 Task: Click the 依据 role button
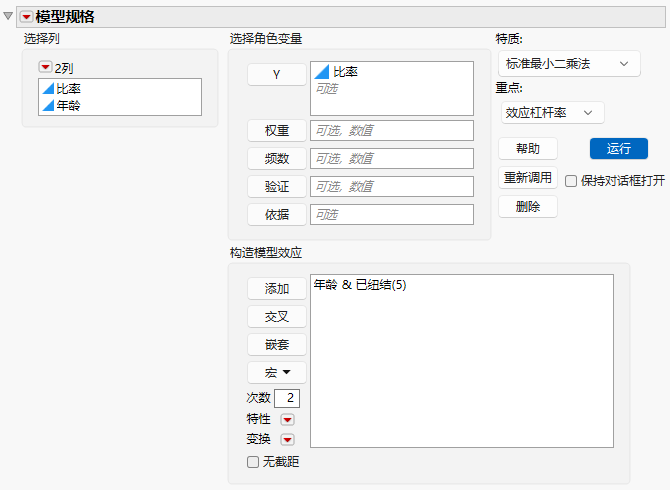click(276, 214)
